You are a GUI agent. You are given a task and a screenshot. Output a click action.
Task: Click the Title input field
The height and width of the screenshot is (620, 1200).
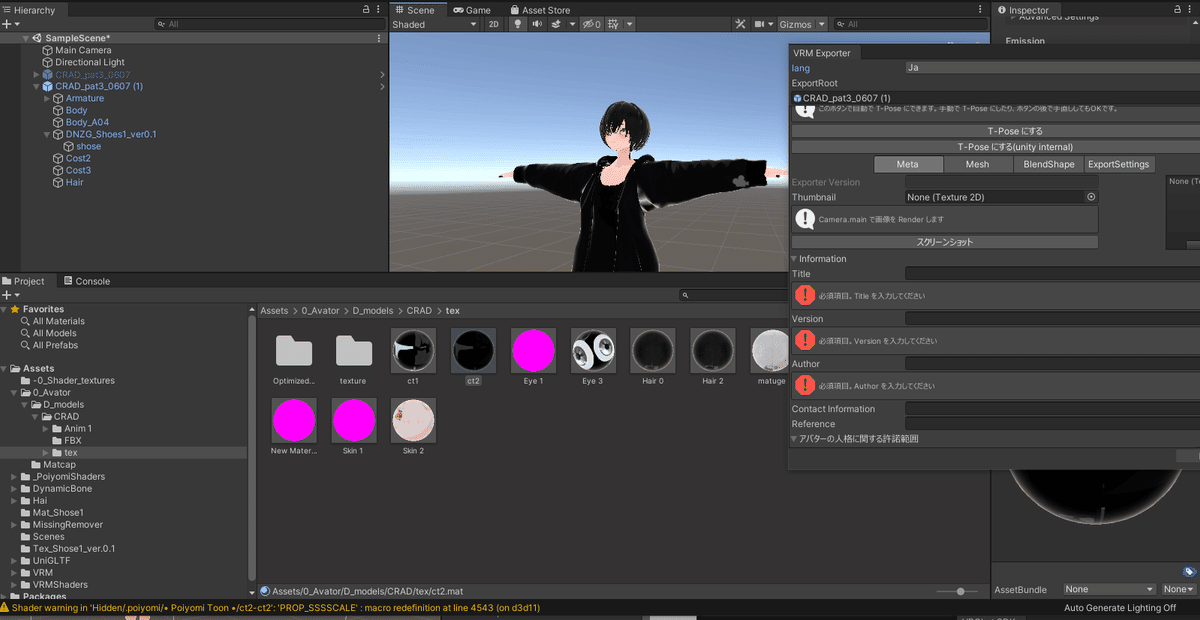(1052, 273)
